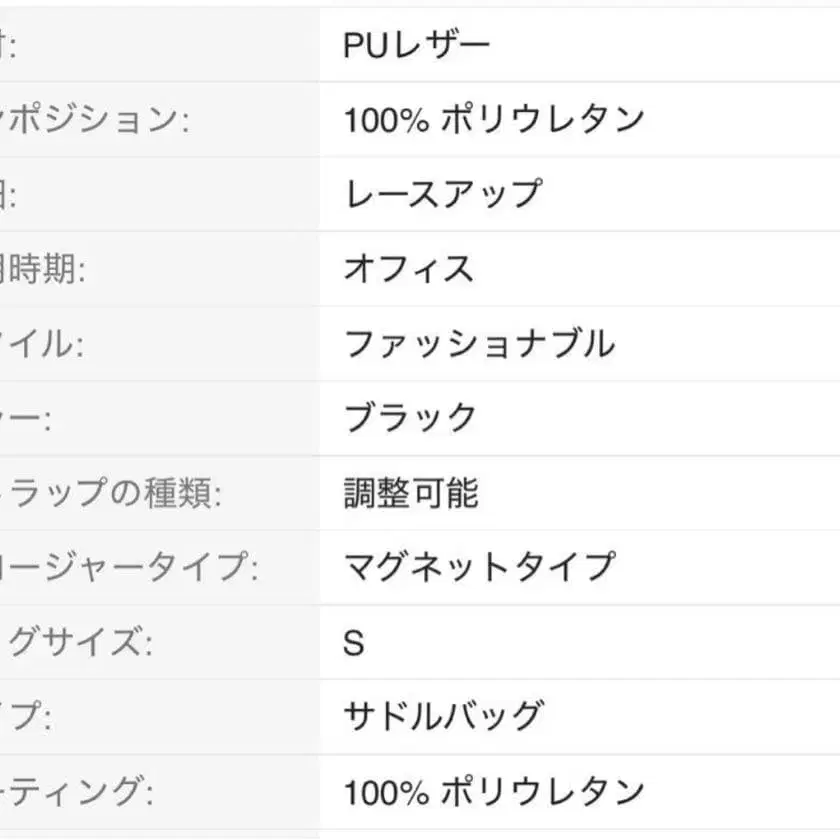840x840 pixels.
Task: Select the ージャータイプ: label
Action: 130,567
